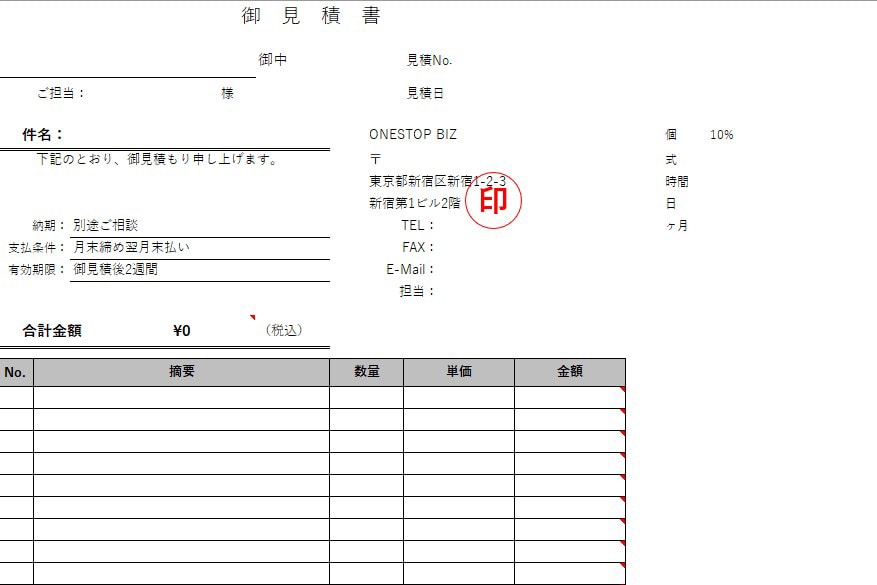This screenshot has height=585, width=877.
Task: Click the ¥0 total amount cell
Action: point(182,331)
